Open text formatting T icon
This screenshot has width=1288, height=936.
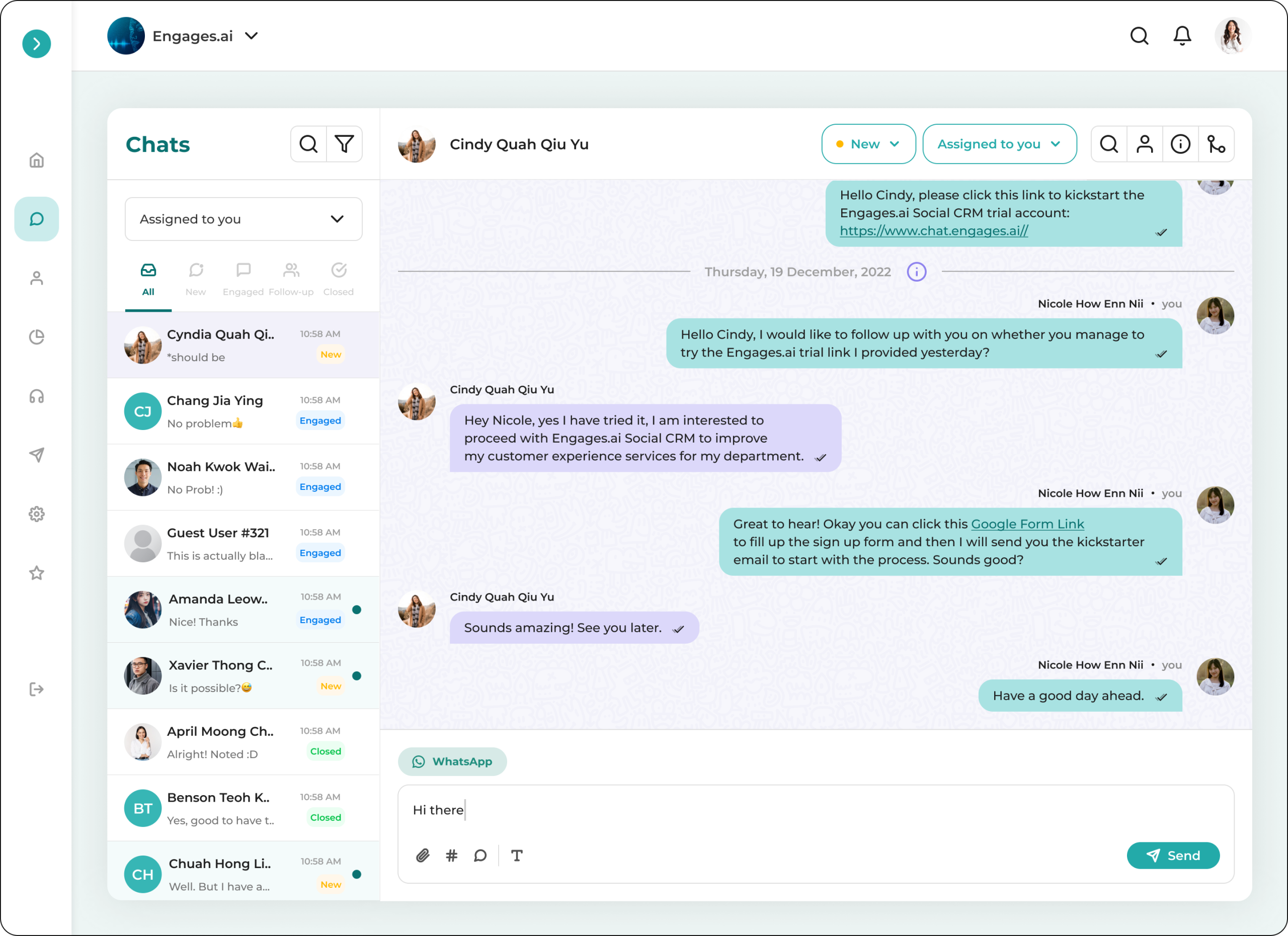[x=516, y=856]
